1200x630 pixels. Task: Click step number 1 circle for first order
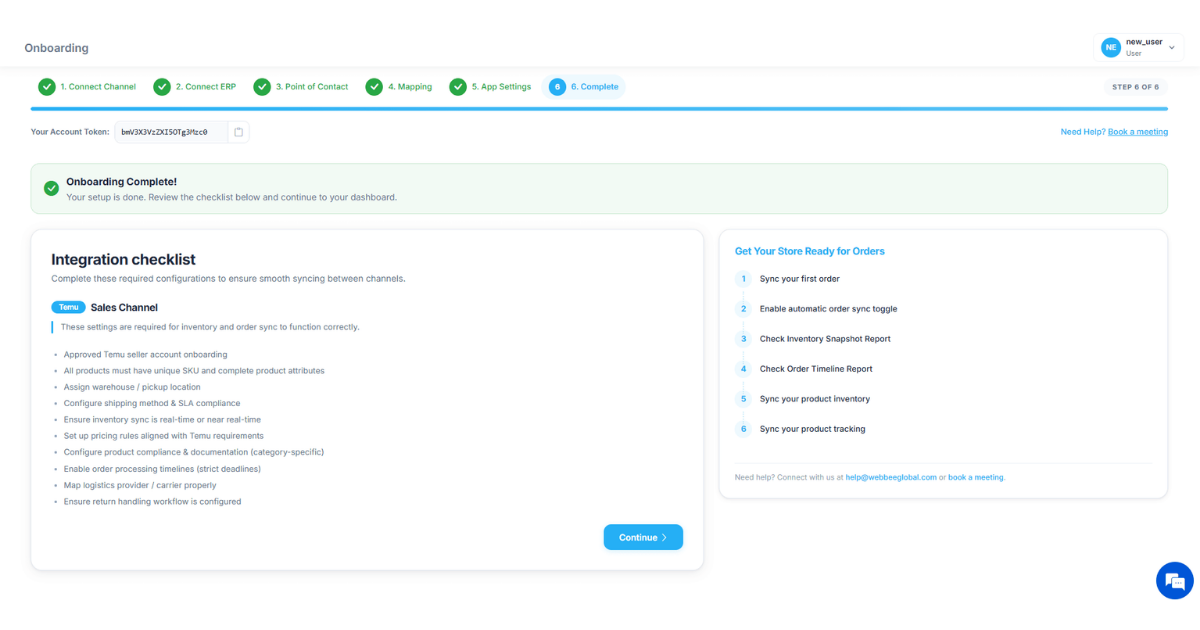pos(743,279)
